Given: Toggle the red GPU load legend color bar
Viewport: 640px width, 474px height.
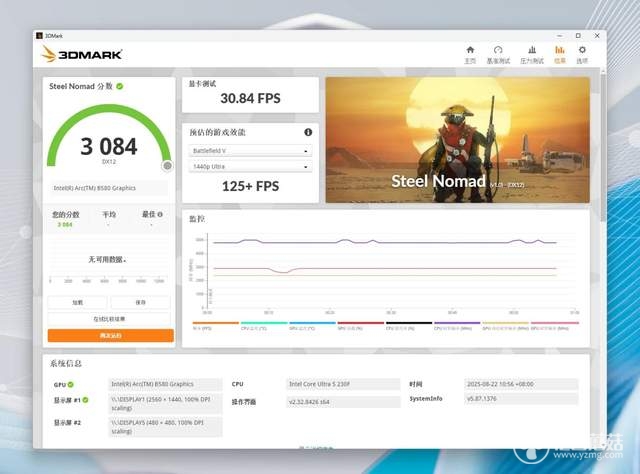Looking at the screenshot, I should [x=361, y=323].
